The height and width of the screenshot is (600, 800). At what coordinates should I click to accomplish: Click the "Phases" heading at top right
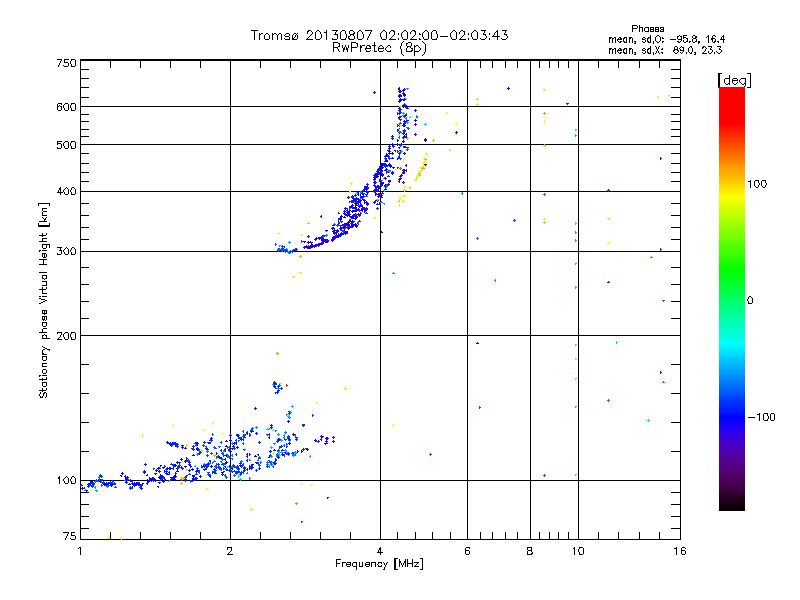647,29
